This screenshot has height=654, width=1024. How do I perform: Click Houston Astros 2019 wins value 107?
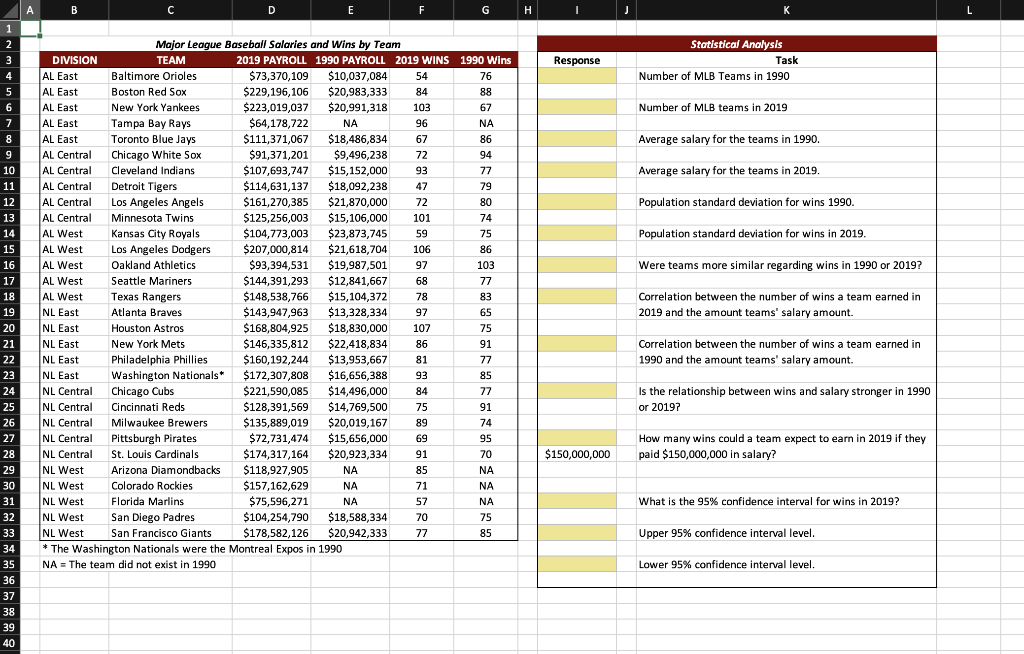click(422, 328)
